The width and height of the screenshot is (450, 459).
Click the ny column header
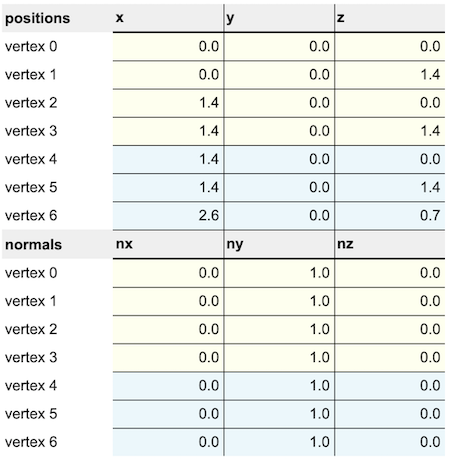(279, 244)
